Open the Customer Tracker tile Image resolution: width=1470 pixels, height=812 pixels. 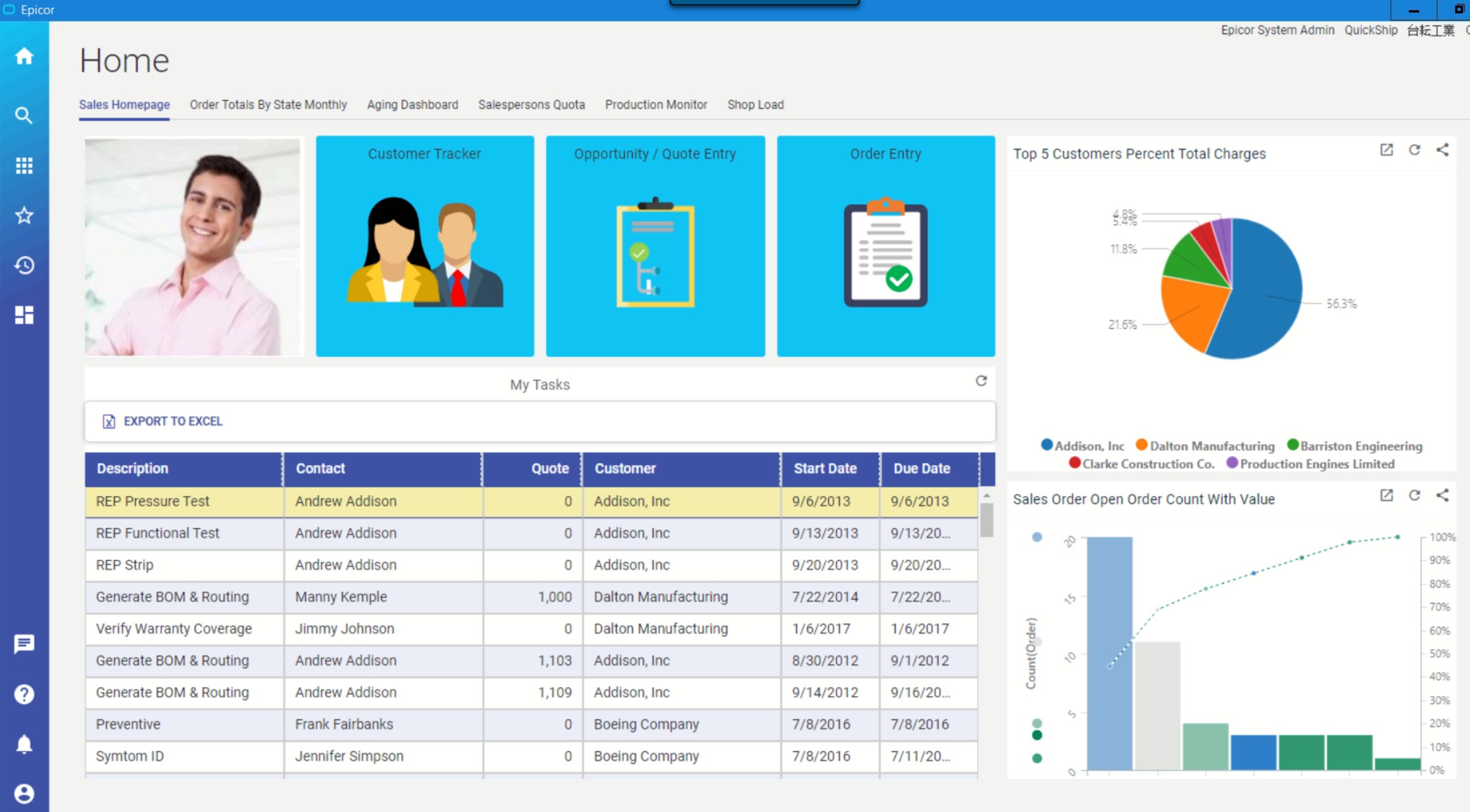425,246
